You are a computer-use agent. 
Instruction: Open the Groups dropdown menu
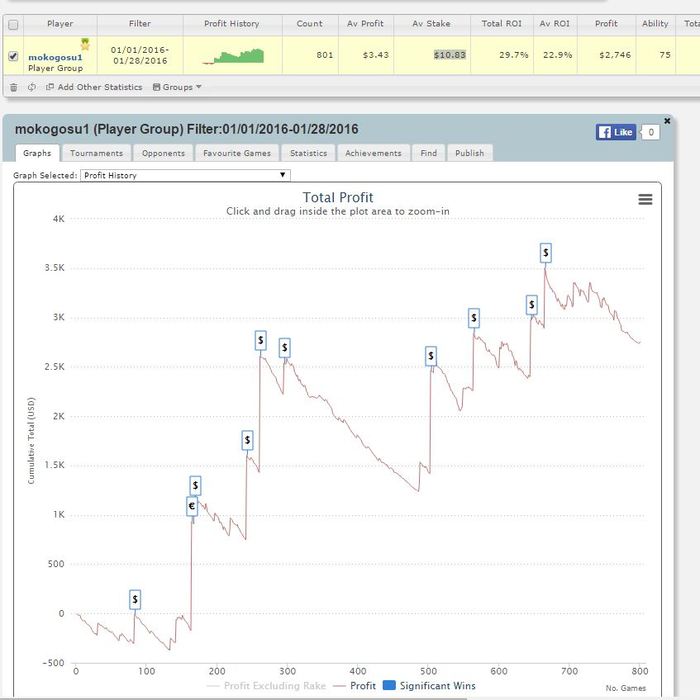pos(177,87)
